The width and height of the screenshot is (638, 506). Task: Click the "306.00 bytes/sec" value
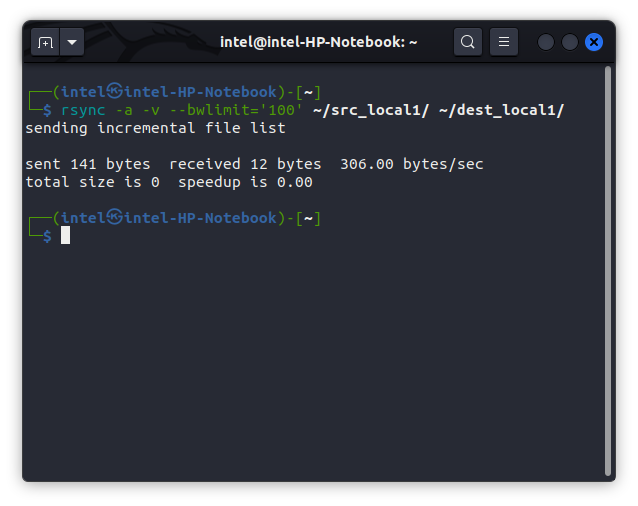point(412,164)
